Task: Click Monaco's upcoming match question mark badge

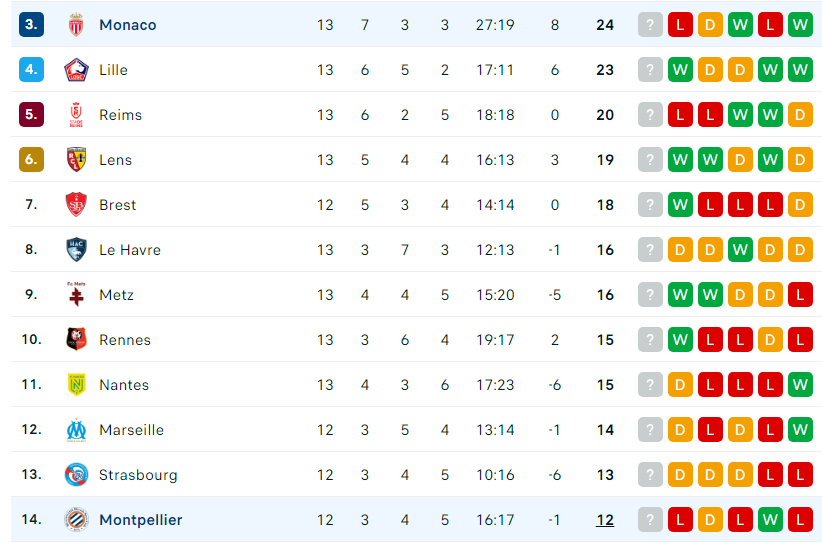Action: [650, 25]
